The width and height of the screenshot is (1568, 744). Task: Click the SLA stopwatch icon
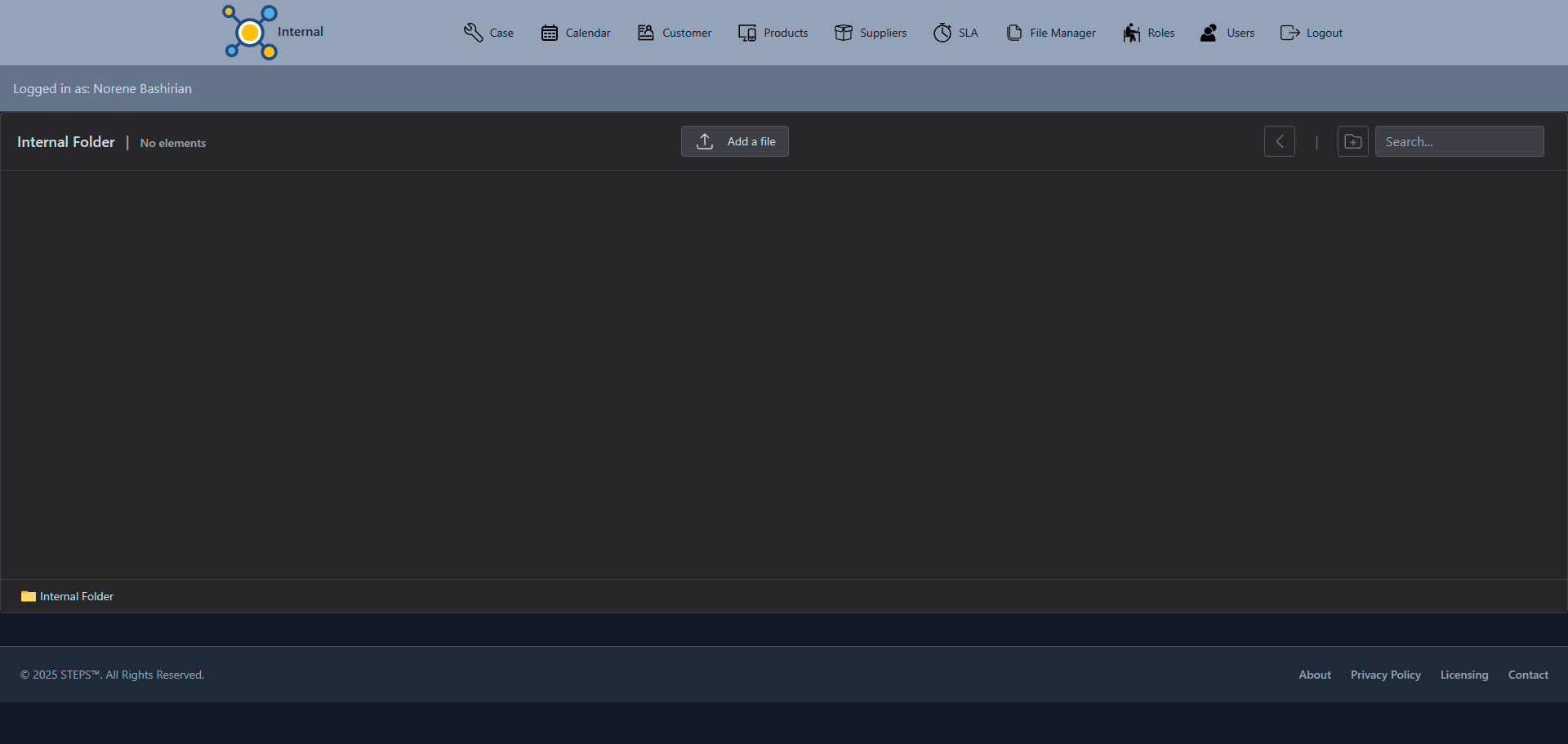(x=942, y=33)
